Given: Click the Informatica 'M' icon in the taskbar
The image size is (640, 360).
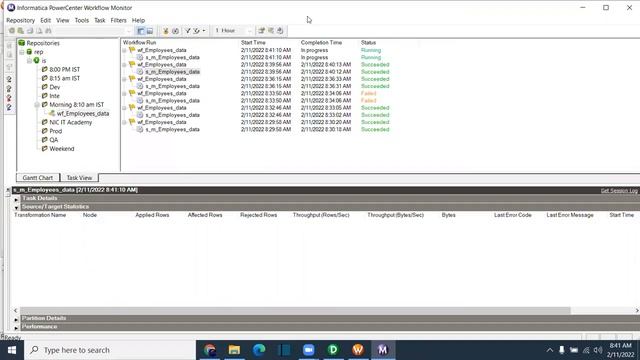Looking at the screenshot, I should pos(383,350).
